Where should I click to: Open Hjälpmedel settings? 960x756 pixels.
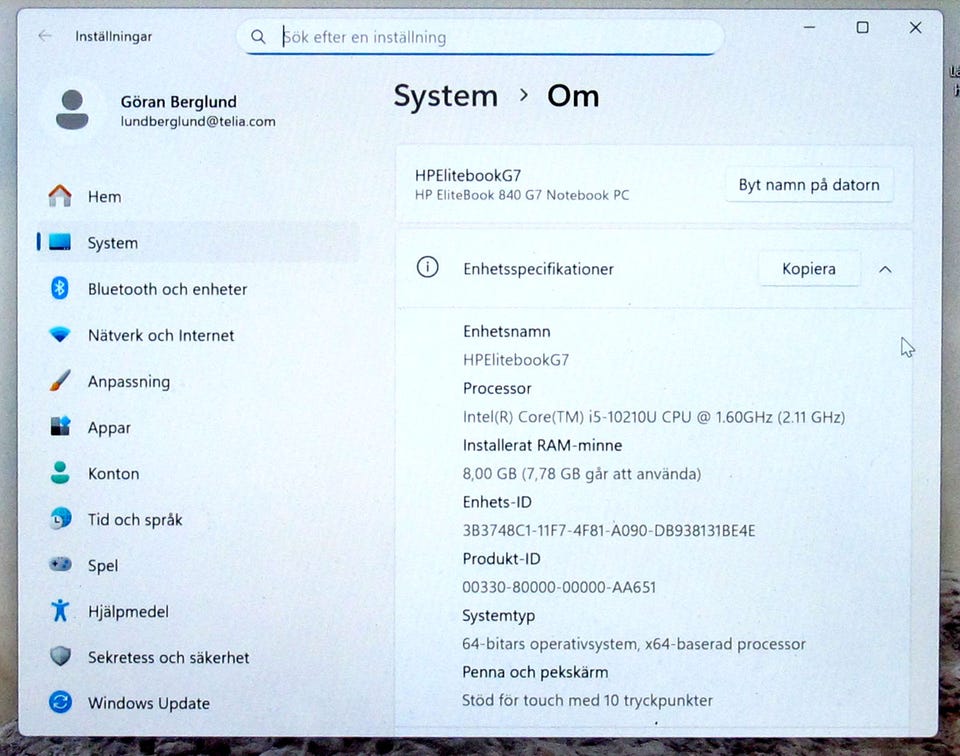[x=198, y=611]
